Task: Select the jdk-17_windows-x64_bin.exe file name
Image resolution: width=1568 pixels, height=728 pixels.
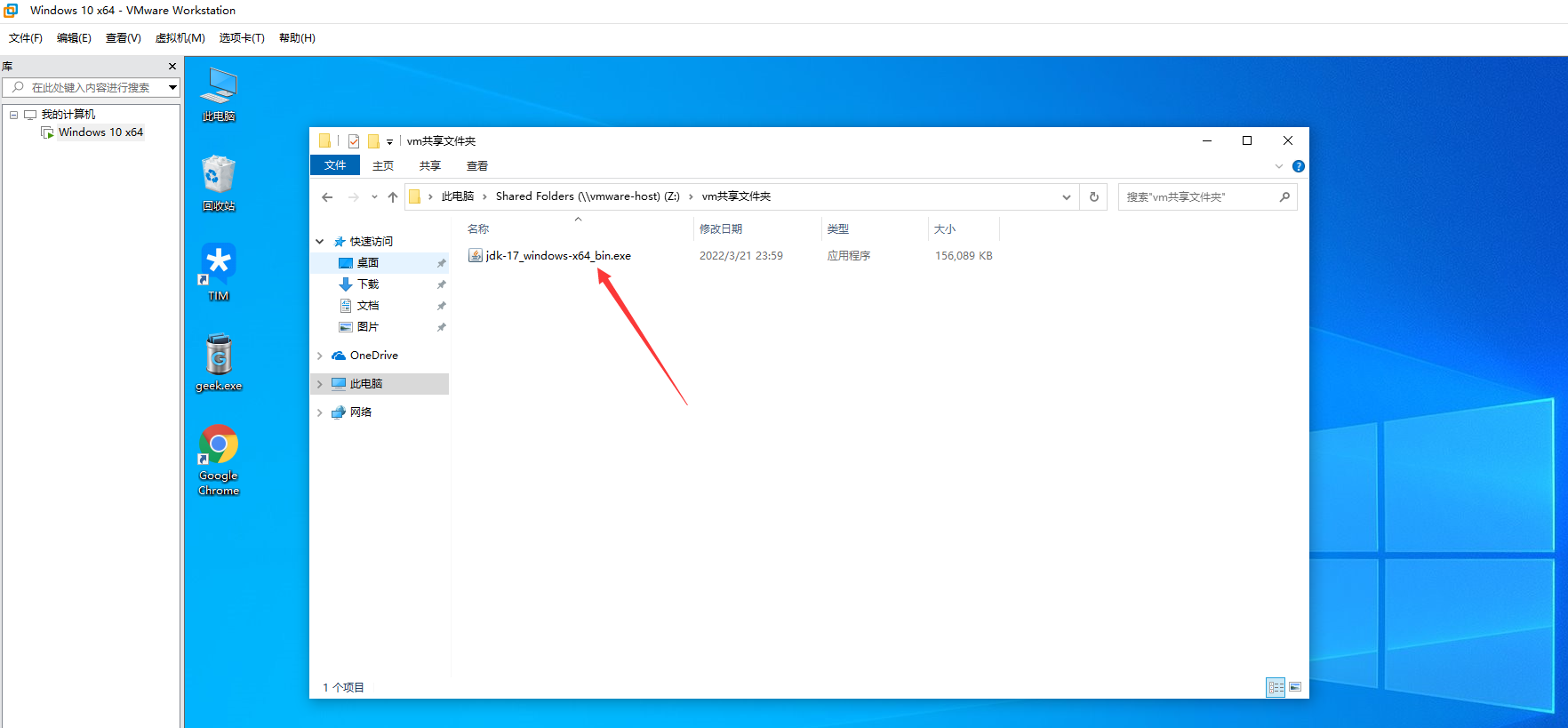Action: click(x=558, y=256)
